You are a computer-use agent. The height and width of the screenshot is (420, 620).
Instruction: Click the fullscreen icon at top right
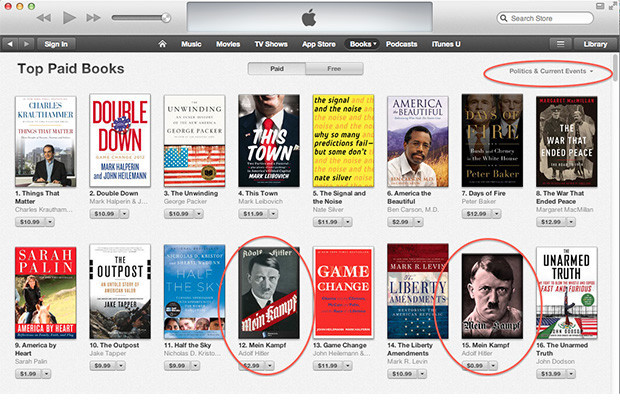point(614,6)
